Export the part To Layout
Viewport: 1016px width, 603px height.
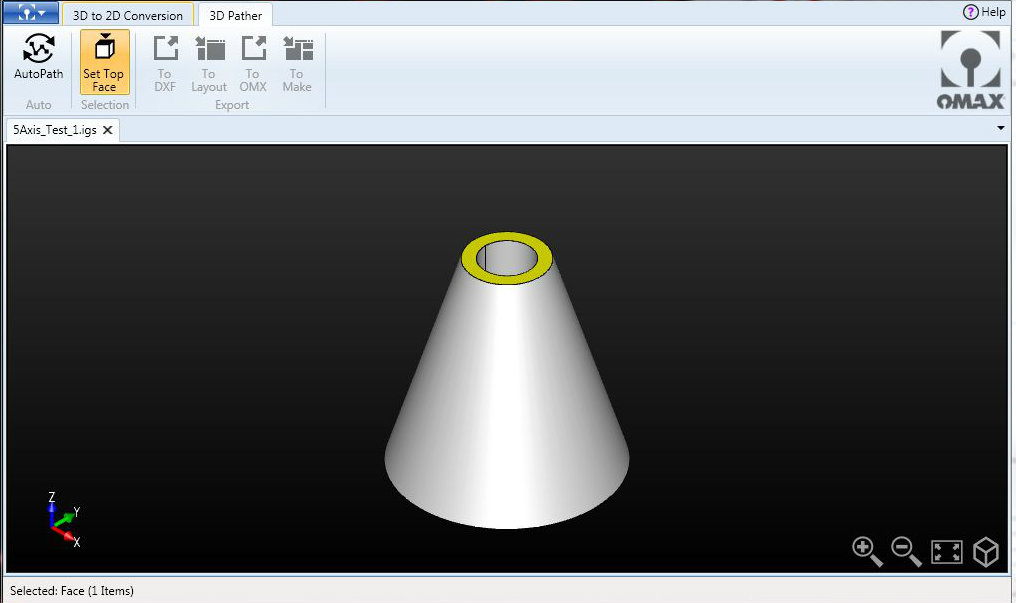209,63
